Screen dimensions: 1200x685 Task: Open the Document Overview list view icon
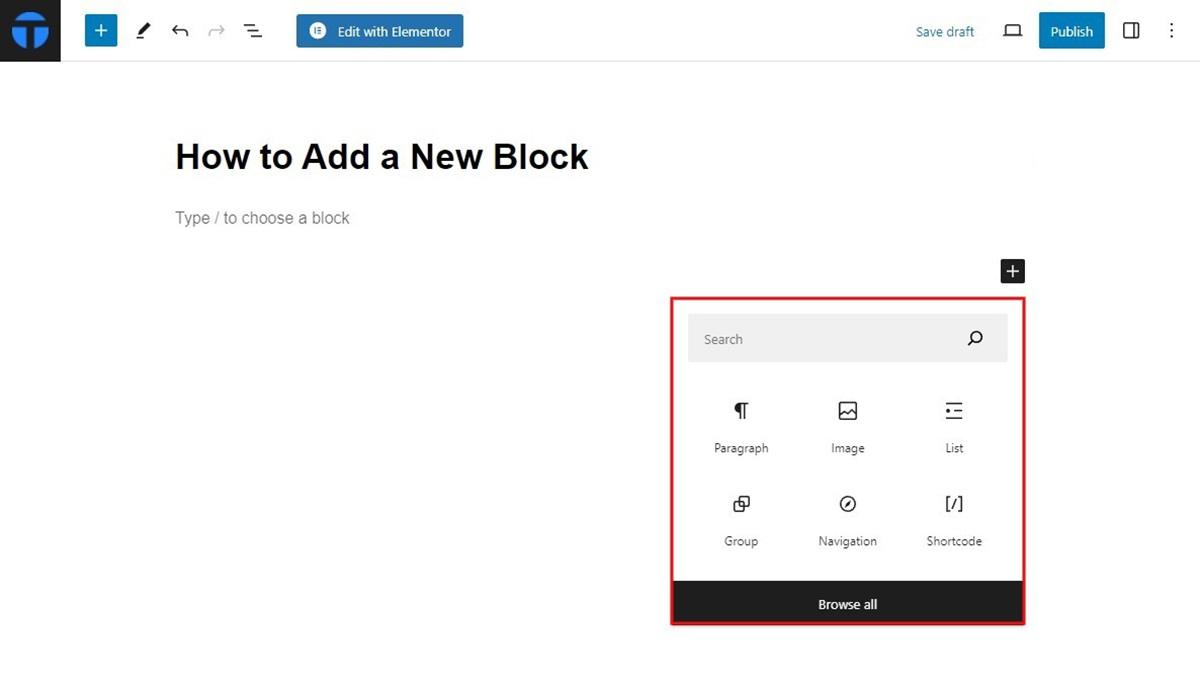(x=253, y=31)
